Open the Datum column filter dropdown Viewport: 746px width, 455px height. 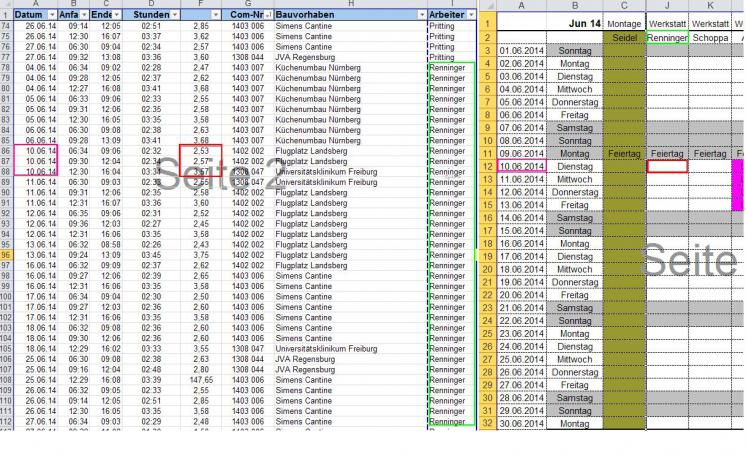coord(52,15)
